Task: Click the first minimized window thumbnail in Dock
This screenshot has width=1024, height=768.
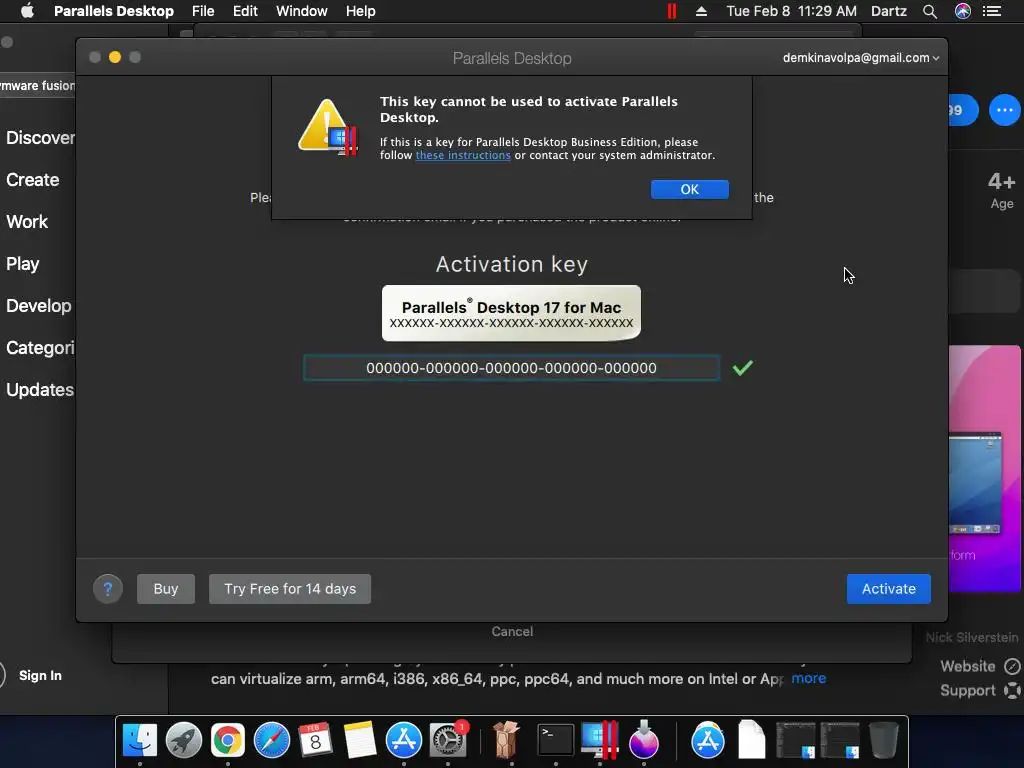Action: tap(795, 741)
